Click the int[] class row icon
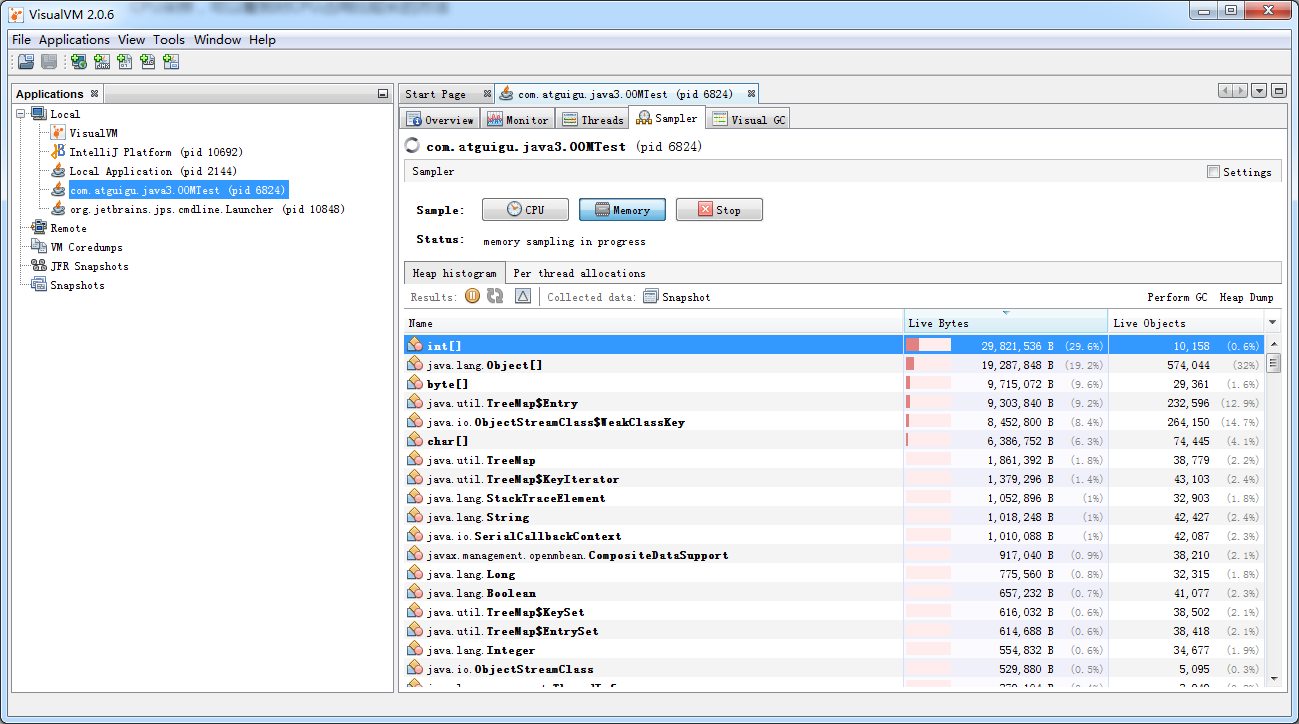 pyautogui.click(x=415, y=345)
